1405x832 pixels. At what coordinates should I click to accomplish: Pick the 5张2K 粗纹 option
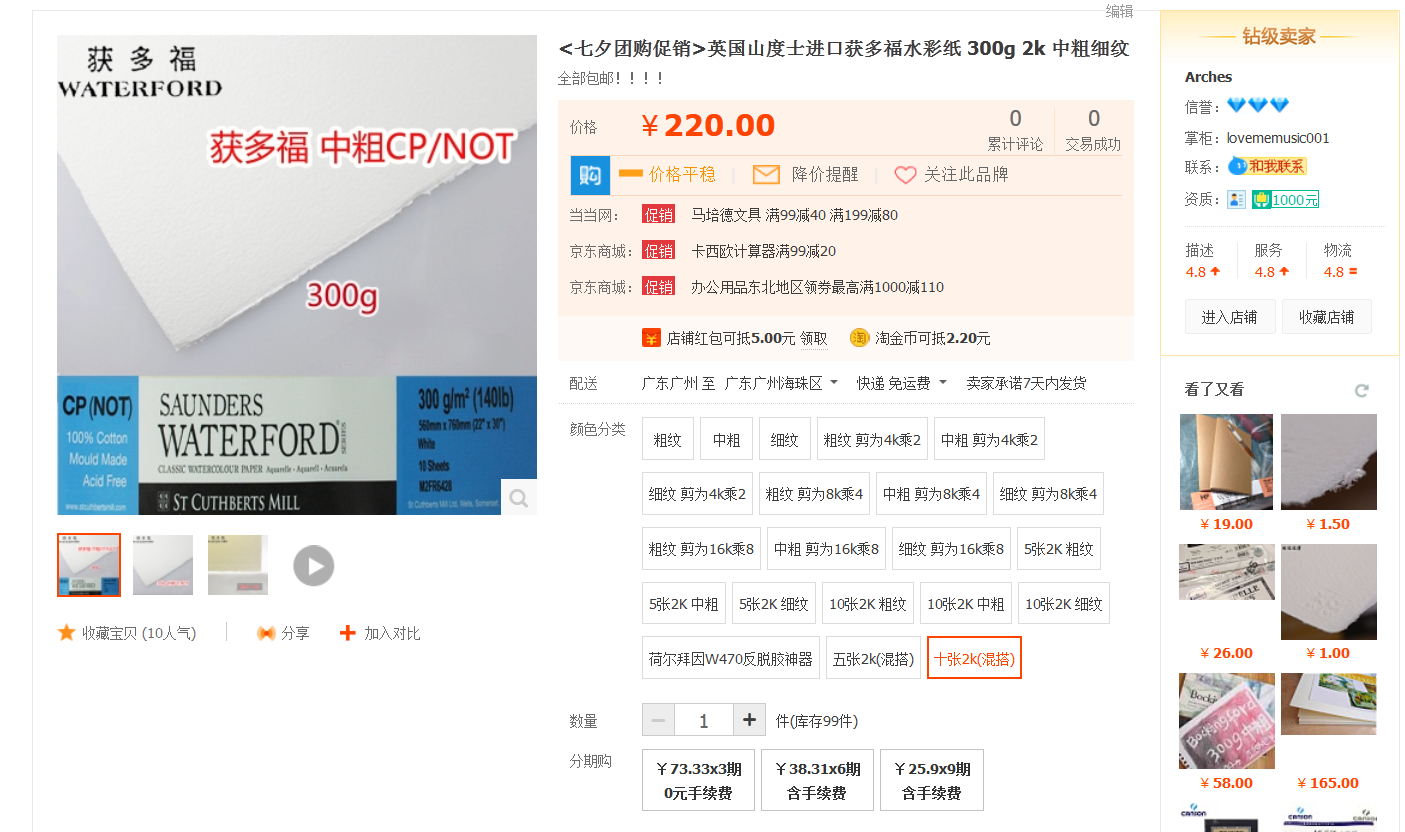tap(1059, 549)
